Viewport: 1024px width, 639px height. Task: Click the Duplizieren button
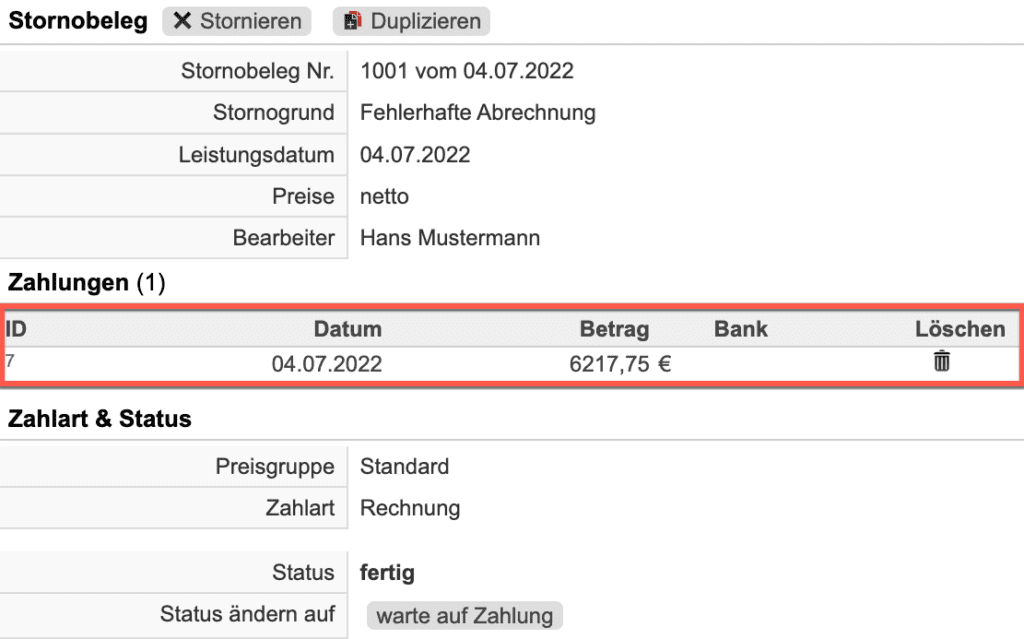coord(410,20)
